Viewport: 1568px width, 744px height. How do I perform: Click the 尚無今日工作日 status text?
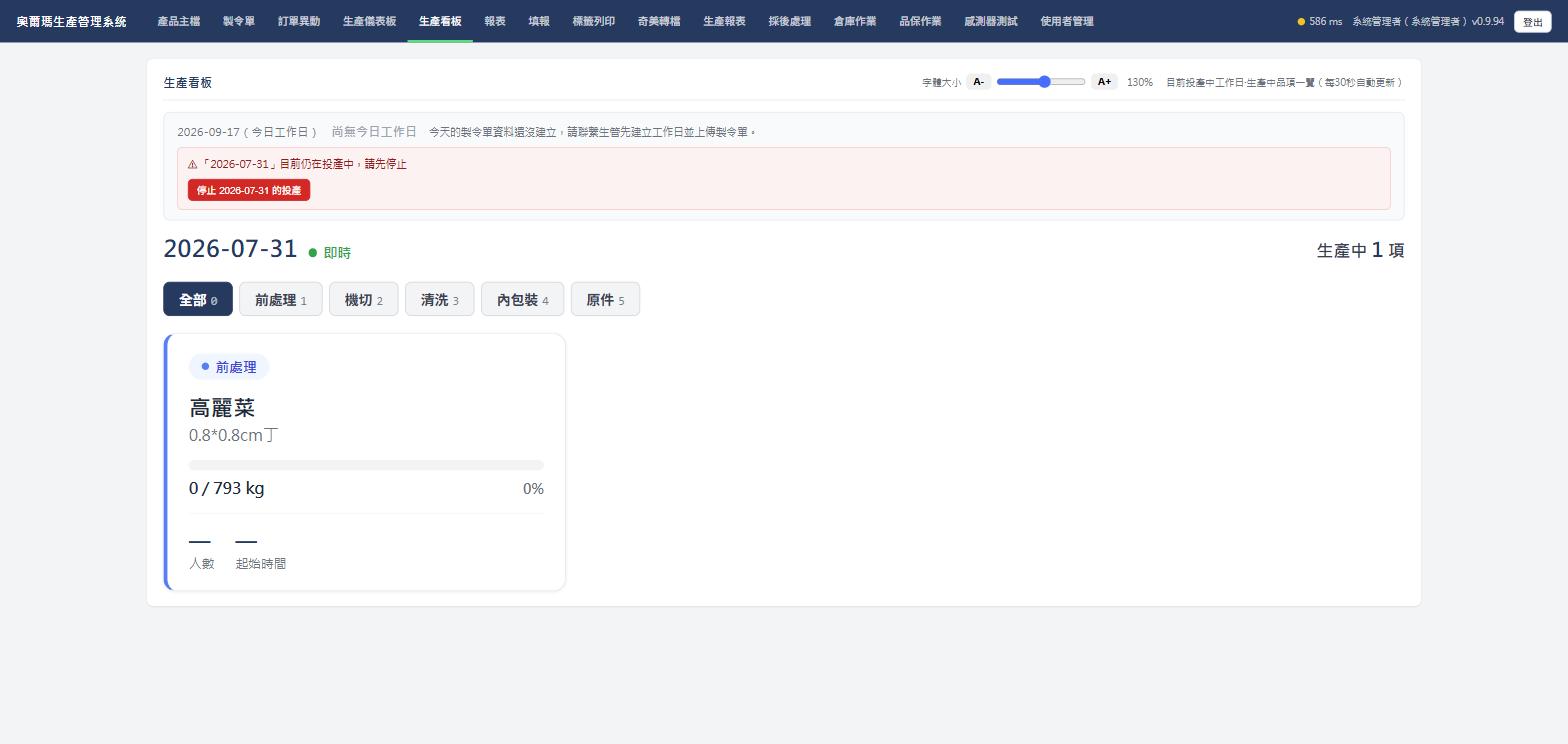coord(374,132)
